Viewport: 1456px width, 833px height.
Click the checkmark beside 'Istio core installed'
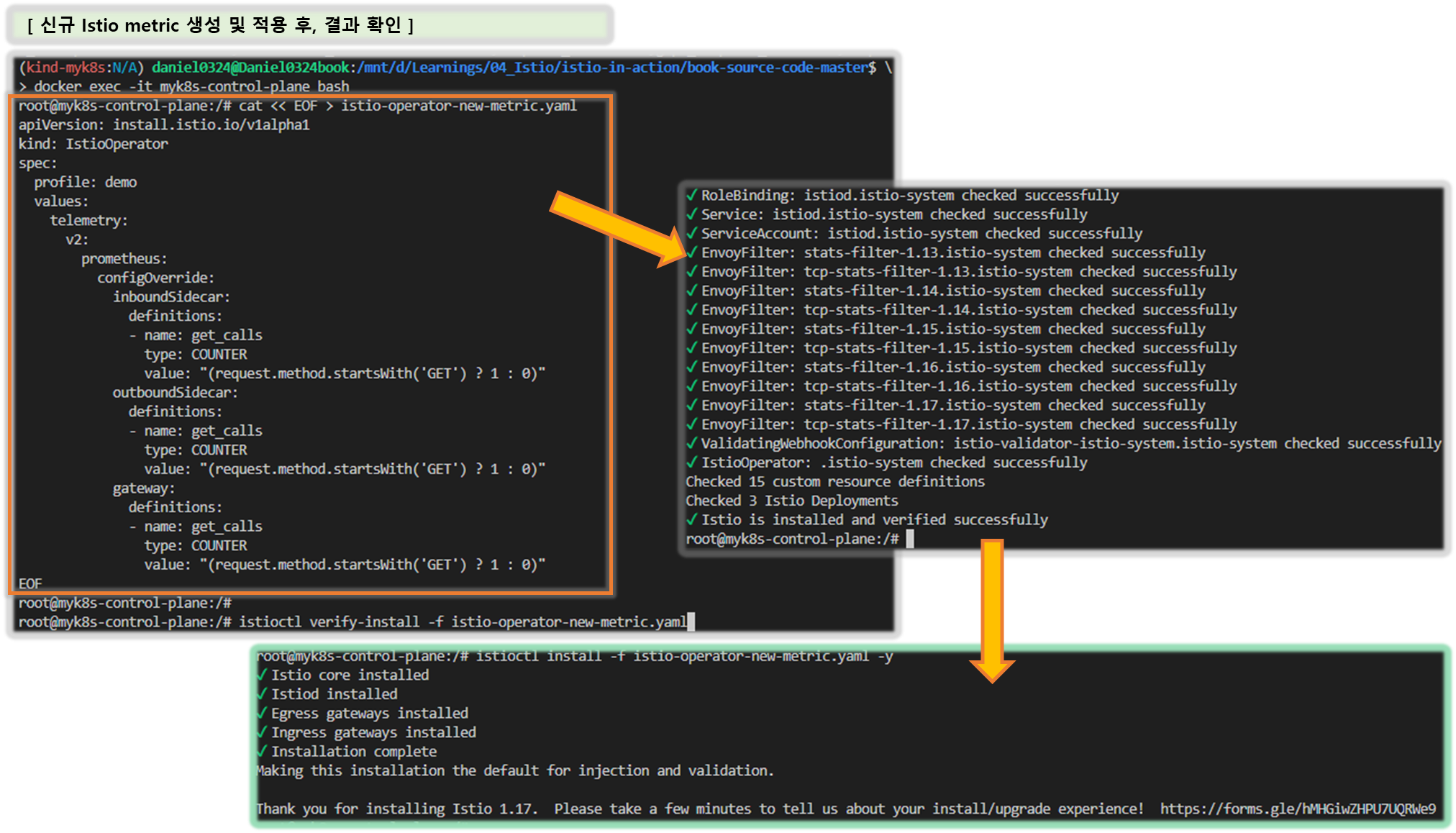point(261,675)
